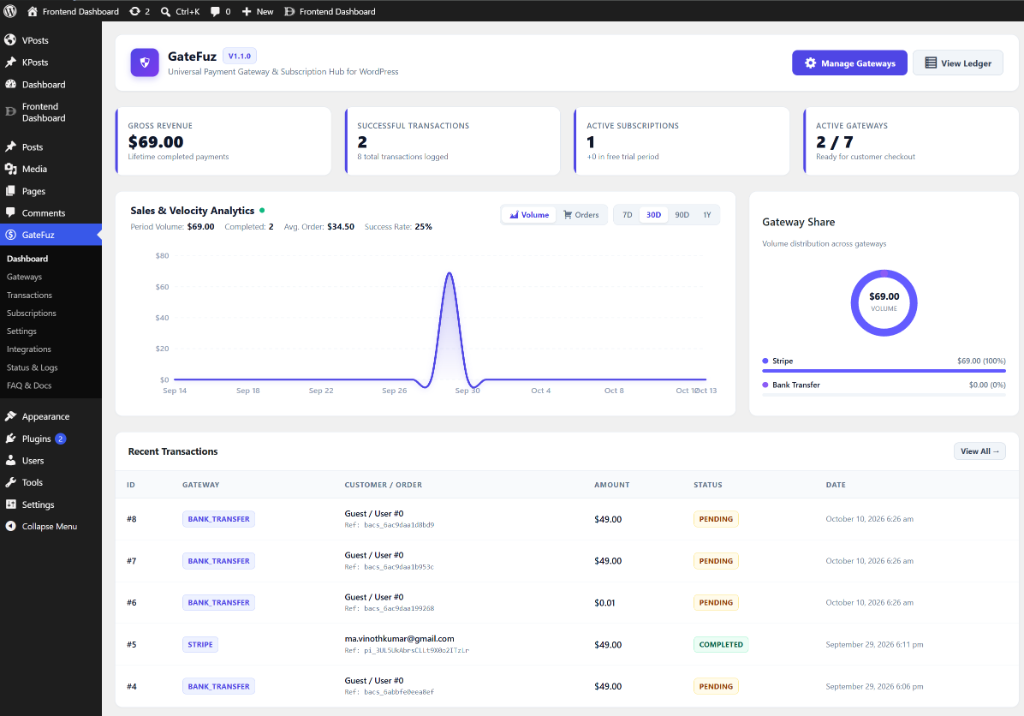Click the Comments sidebar icon
This screenshot has height=716, width=1024.
pos(10,212)
